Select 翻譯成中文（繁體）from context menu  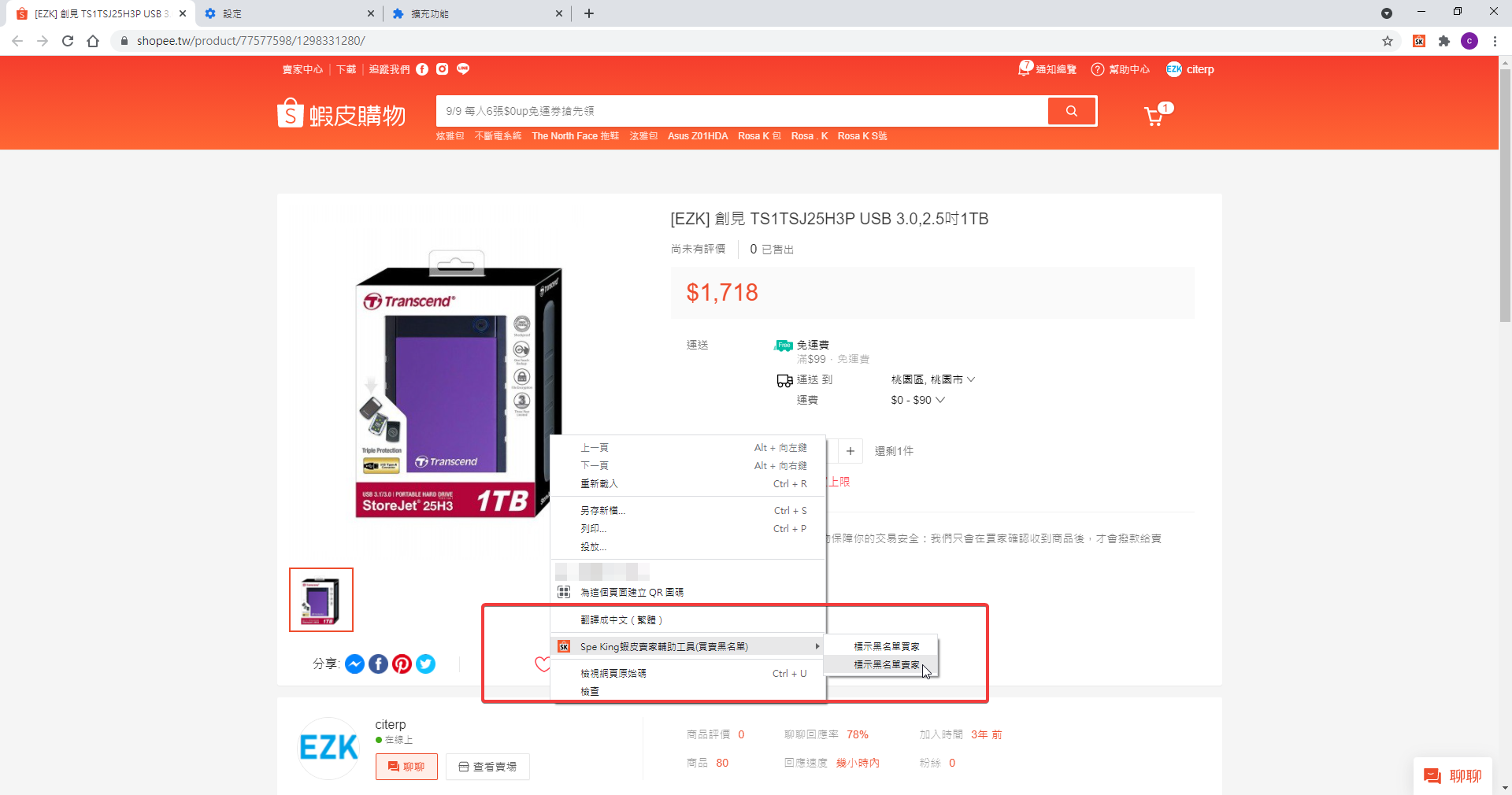(621, 620)
